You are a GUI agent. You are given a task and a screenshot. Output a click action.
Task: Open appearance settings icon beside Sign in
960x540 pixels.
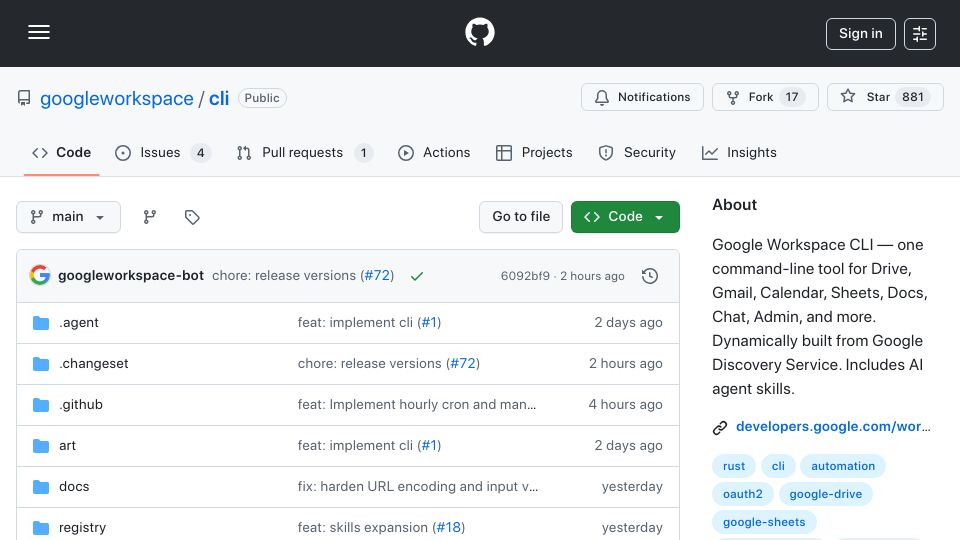[x=920, y=34]
